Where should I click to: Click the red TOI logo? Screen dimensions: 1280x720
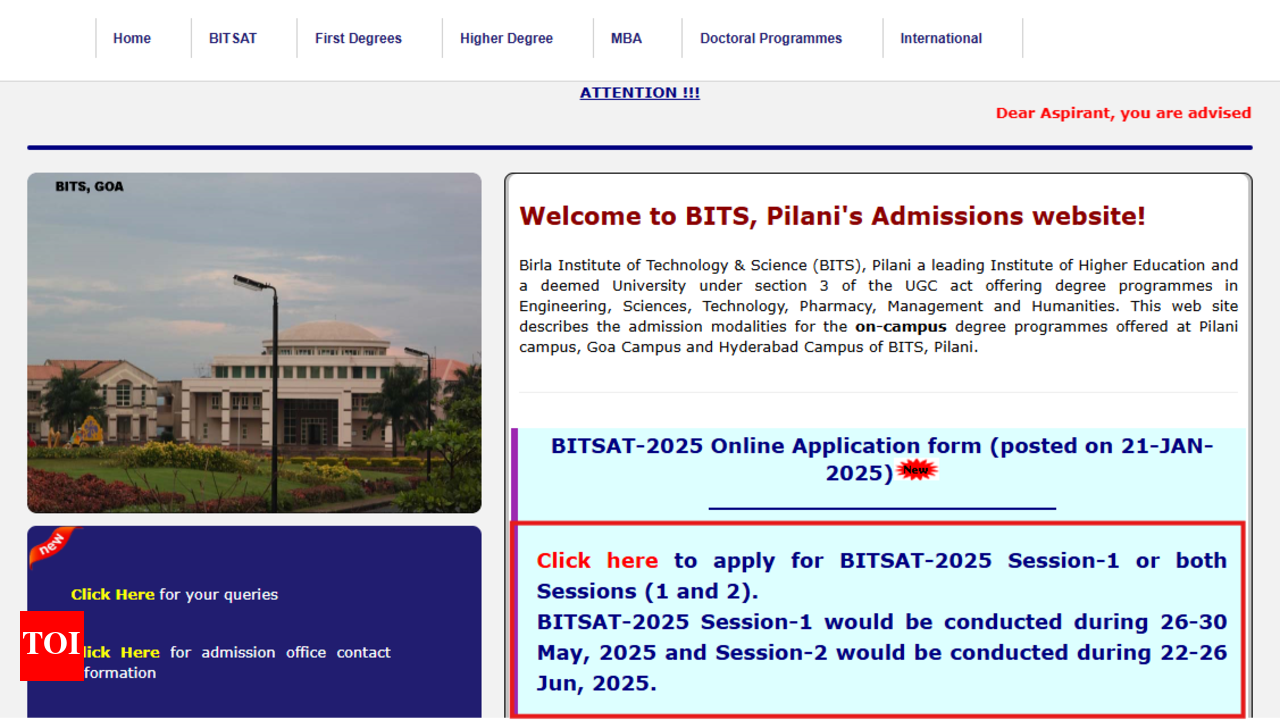pyautogui.click(x=52, y=644)
